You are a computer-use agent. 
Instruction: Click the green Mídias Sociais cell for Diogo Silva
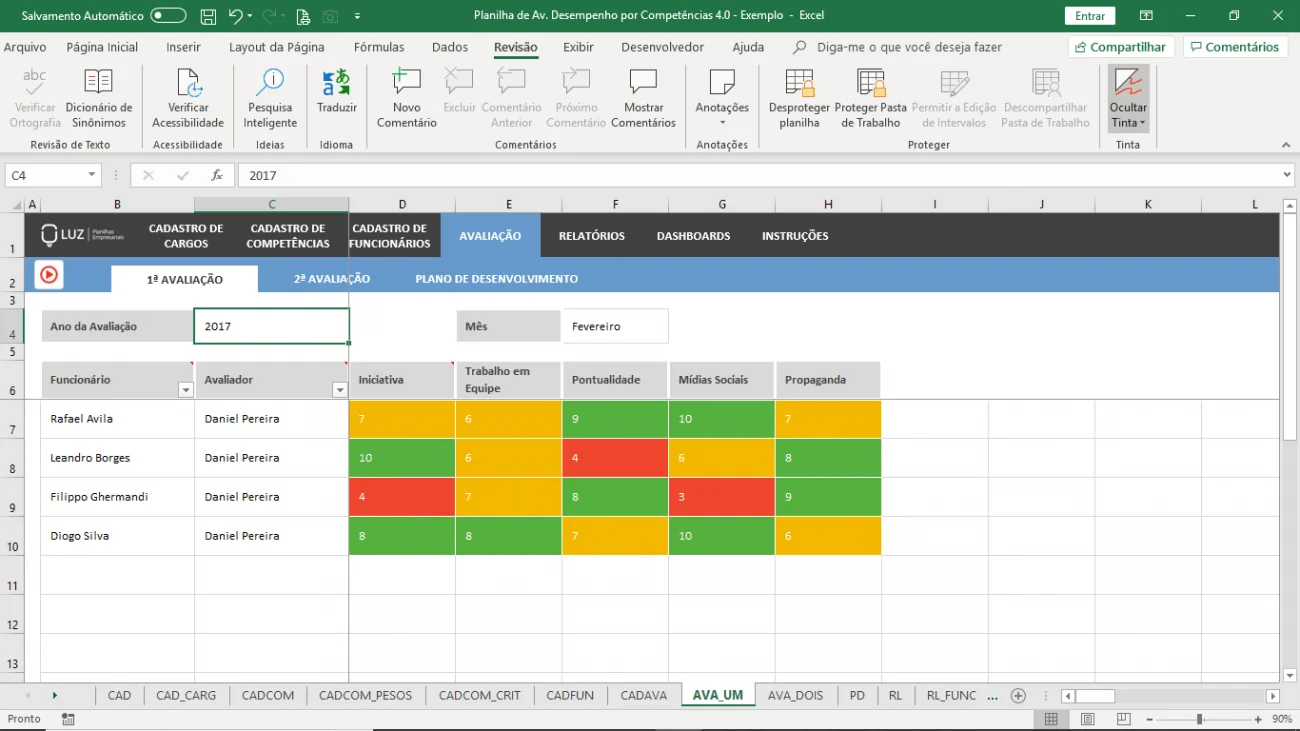pyautogui.click(x=722, y=536)
